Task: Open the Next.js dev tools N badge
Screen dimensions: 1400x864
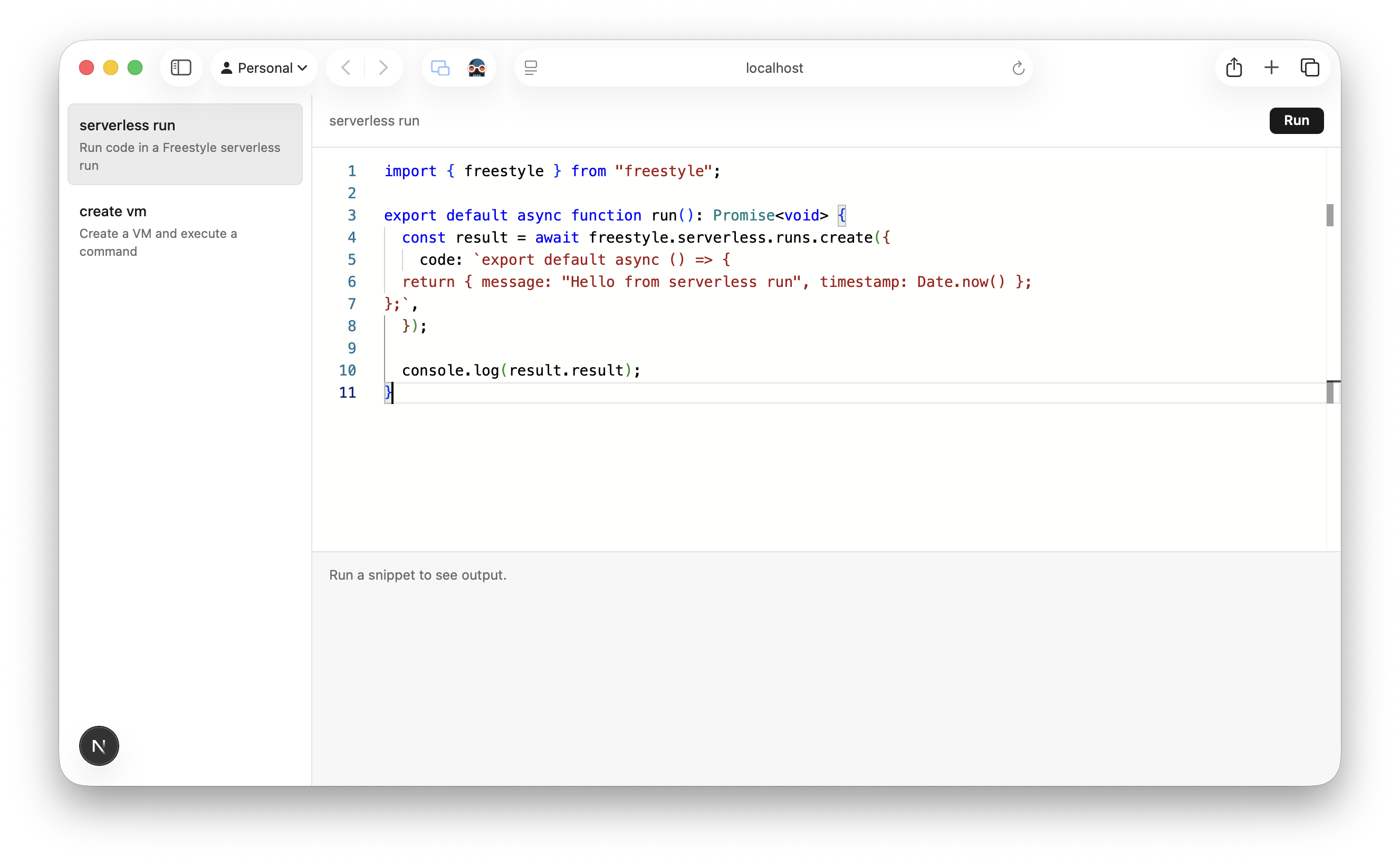Action: pyautogui.click(x=99, y=746)
